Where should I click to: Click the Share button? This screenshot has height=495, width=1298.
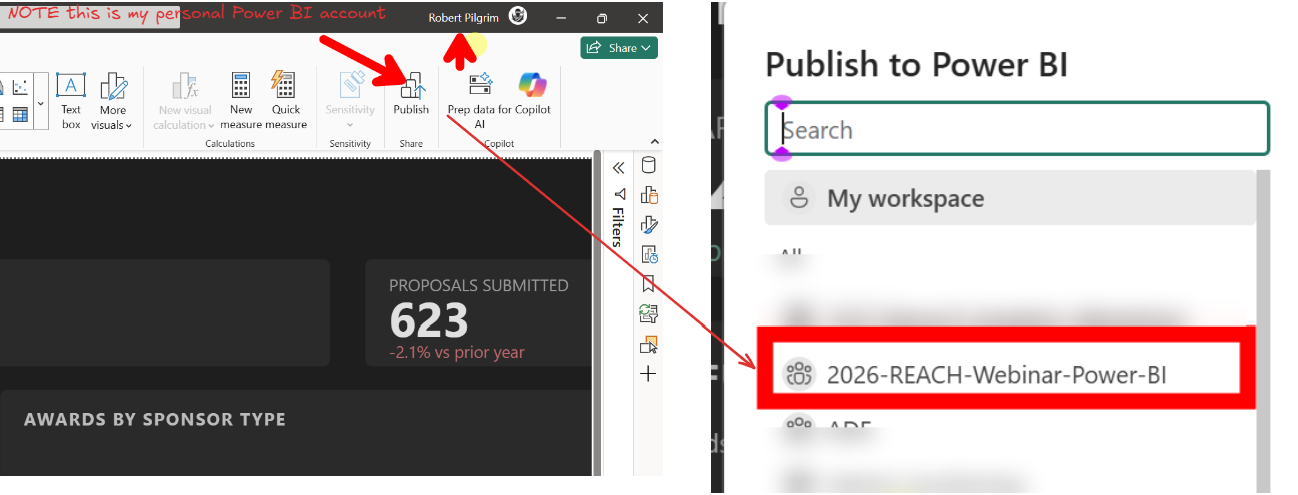click(619, 47)
